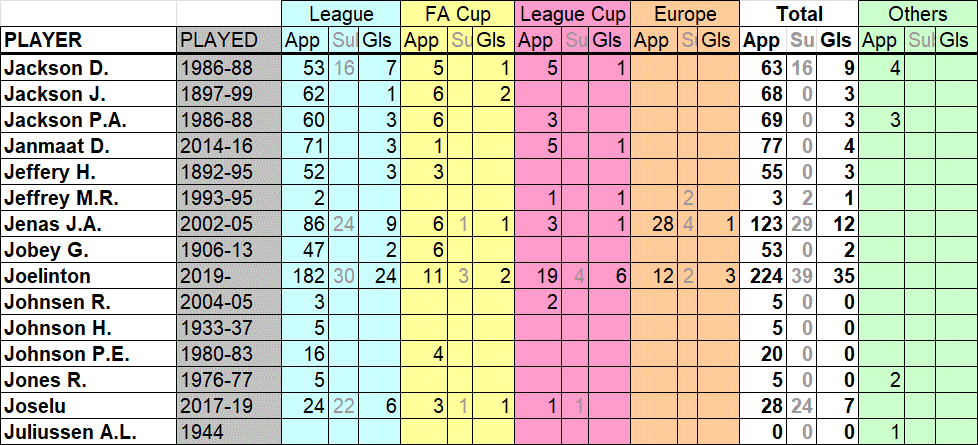Select the Total group header
Image resolution: width=978 pixels, height=445 pixels.
tap(798, 14)
